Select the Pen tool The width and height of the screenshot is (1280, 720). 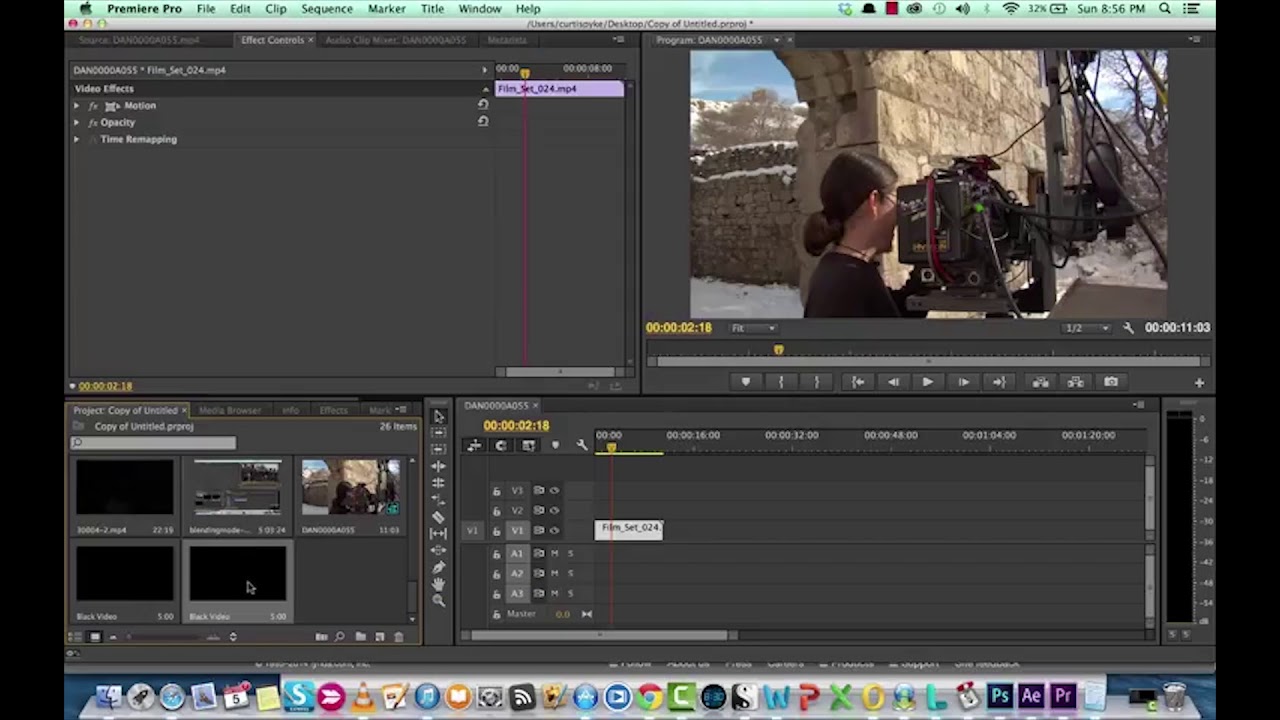coord(438,567)
